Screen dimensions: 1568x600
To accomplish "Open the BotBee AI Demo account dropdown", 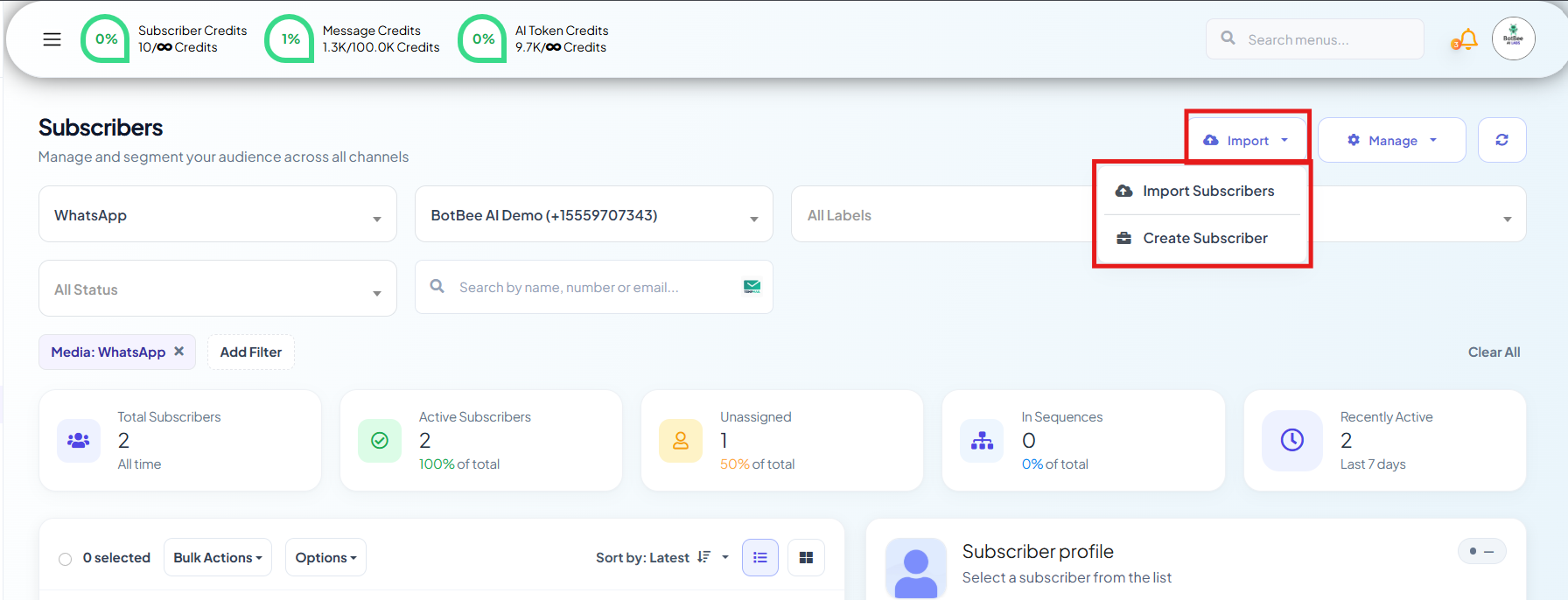I will pos(594,214).
